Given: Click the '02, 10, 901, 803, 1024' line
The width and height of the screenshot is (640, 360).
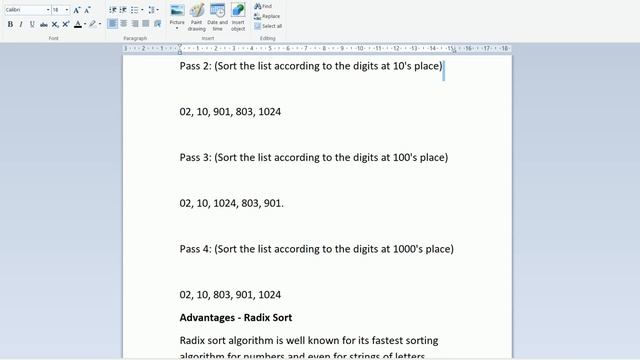Looking at the screenshot, I should (x=230, y=112).
